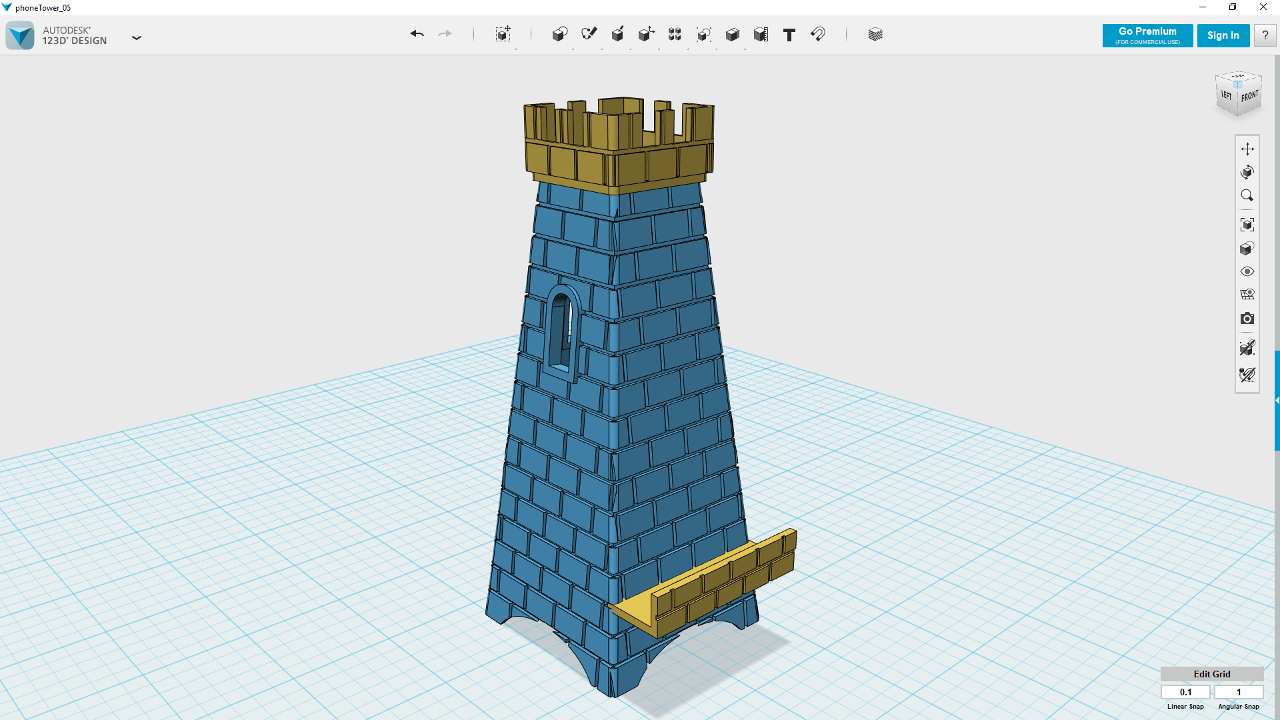
Task: Select the Orbit navigation tool
Action: pos(1247,172)
